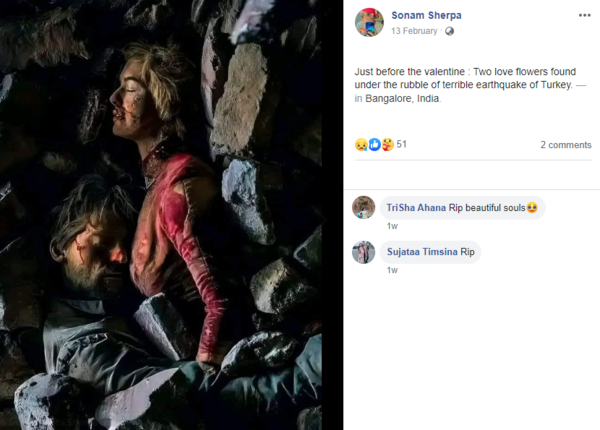600x430 pixels.
Task: Click the public audience globe icon
Action: [x=449, y=31]
